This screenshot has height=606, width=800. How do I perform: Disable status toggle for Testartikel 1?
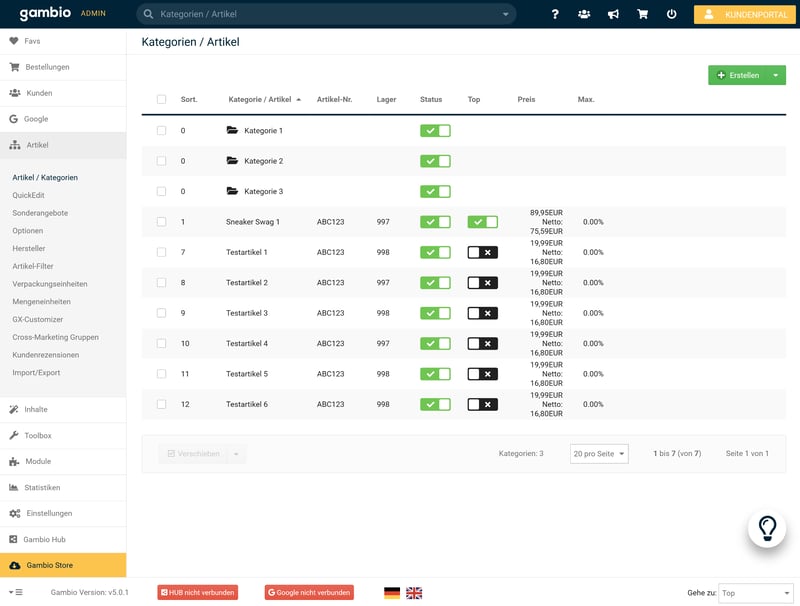click(435, 252)
